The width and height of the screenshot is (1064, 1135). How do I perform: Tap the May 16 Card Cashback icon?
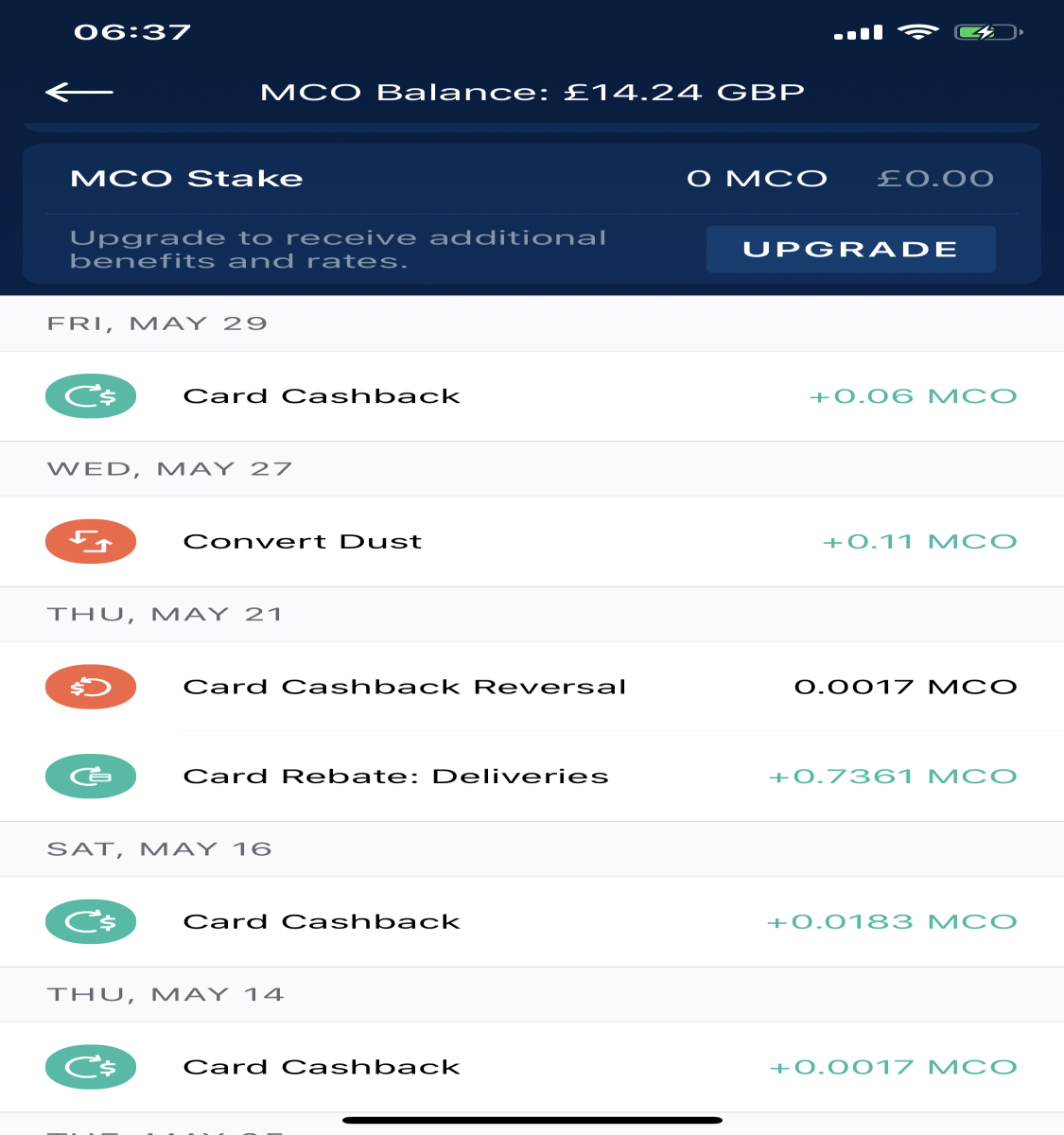[91, 921]
